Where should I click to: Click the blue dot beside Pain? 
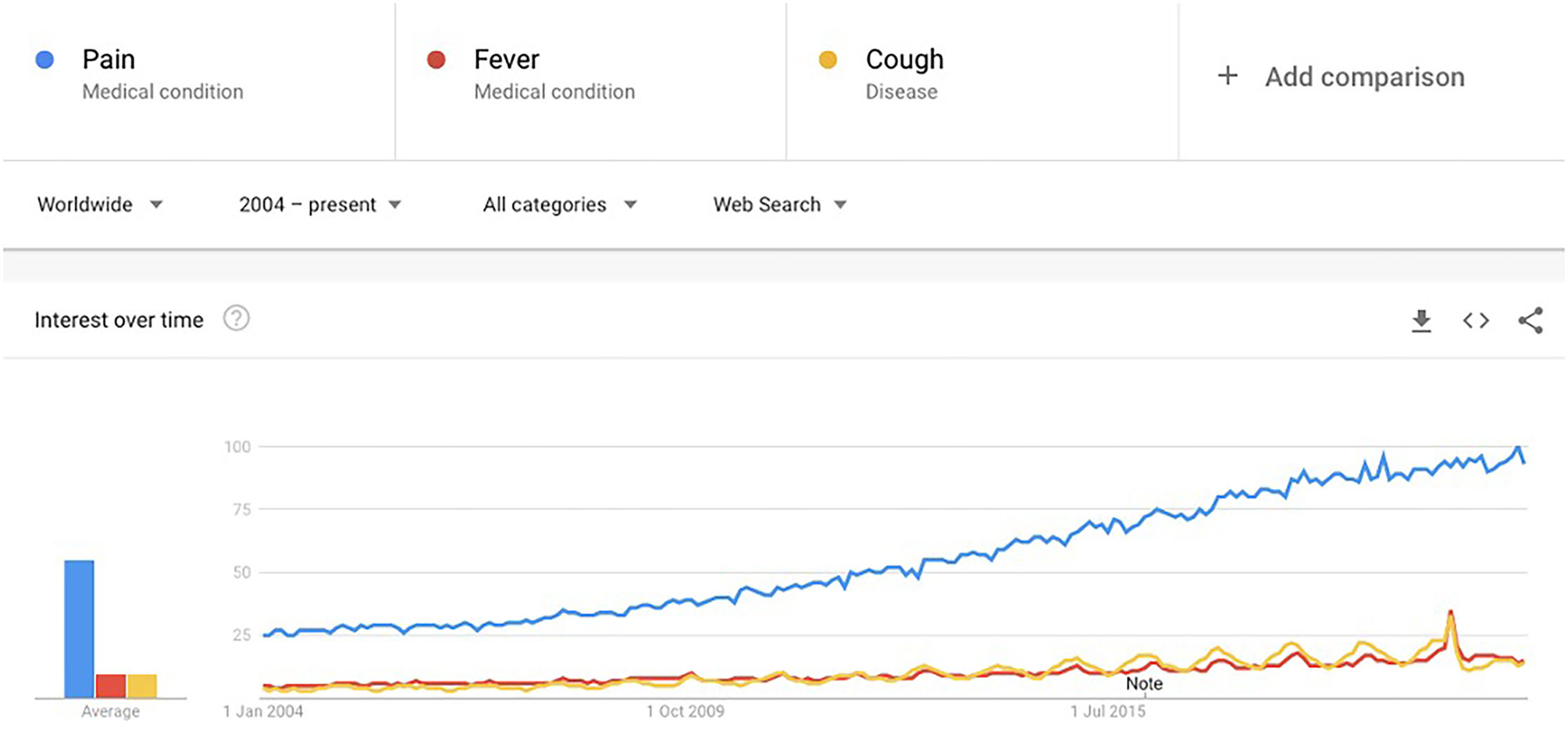pyautogui.click(x=45, y=59)
